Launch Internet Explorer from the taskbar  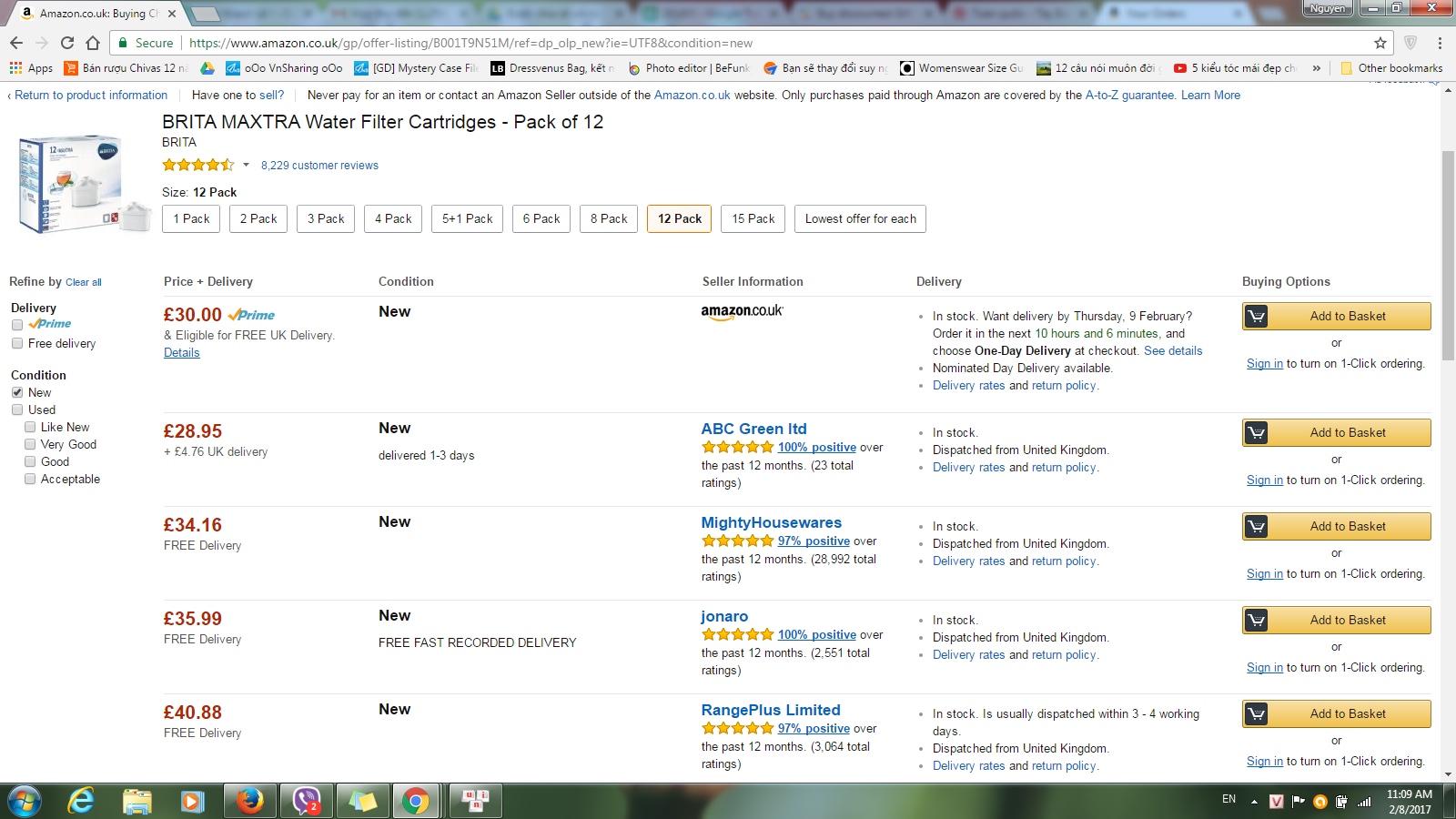click(81, 801)
